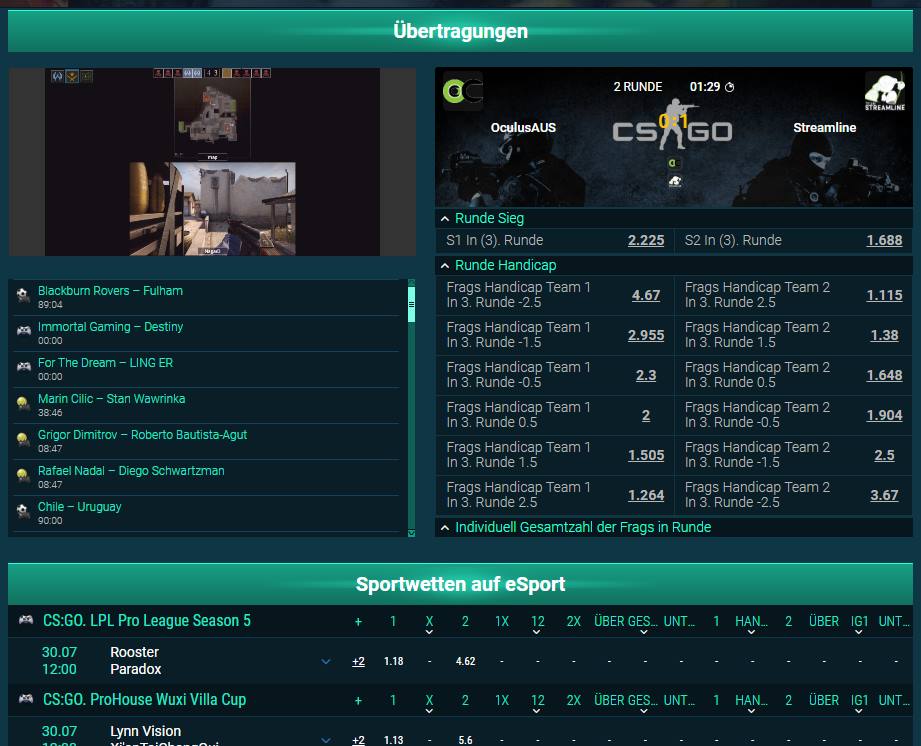Click the timer clock icon next to 01:29
921x746 pixels.
[x=730, y=87]
